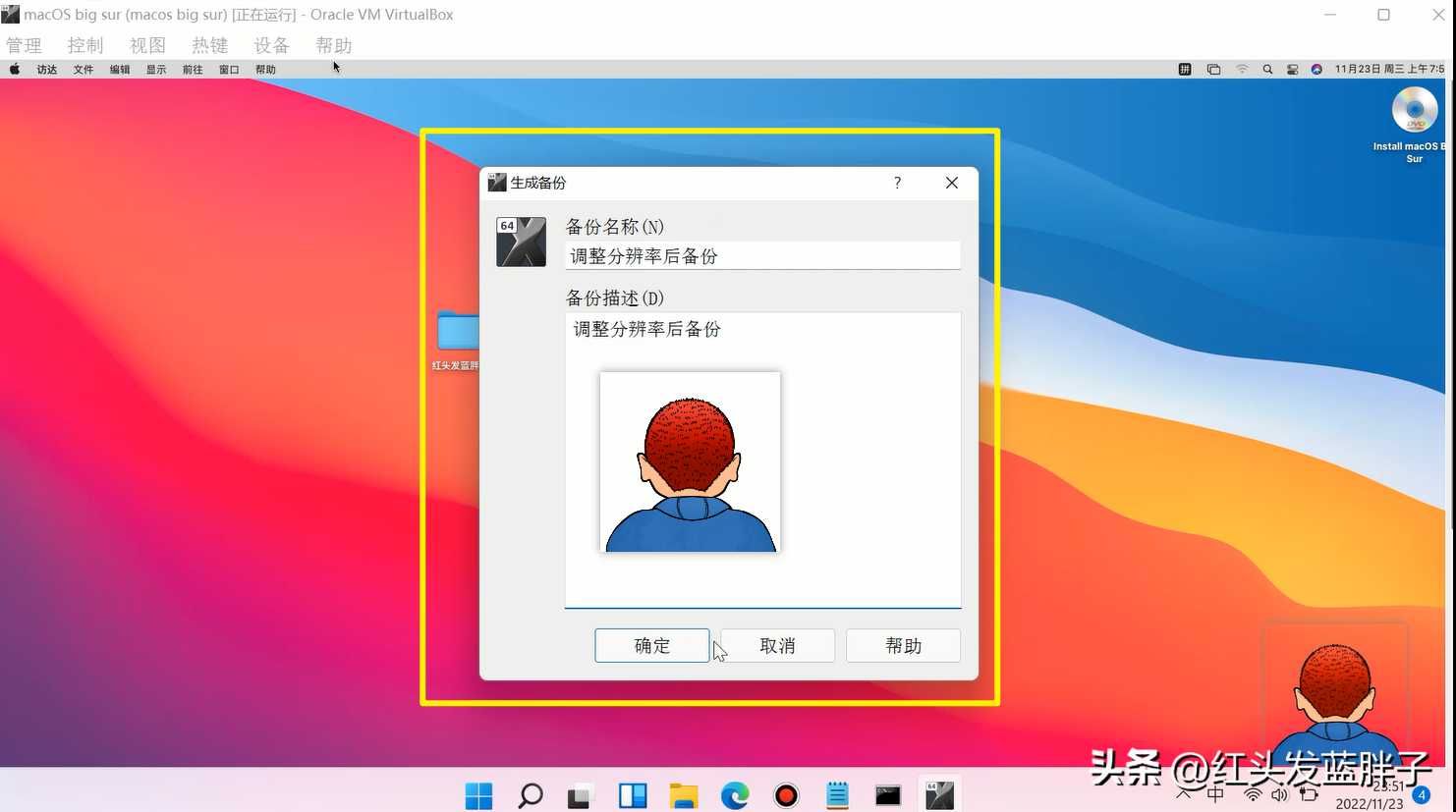Click the red screen recorder taskbar icon
This screenshot has height=812, width=1456.
[786, 795]
